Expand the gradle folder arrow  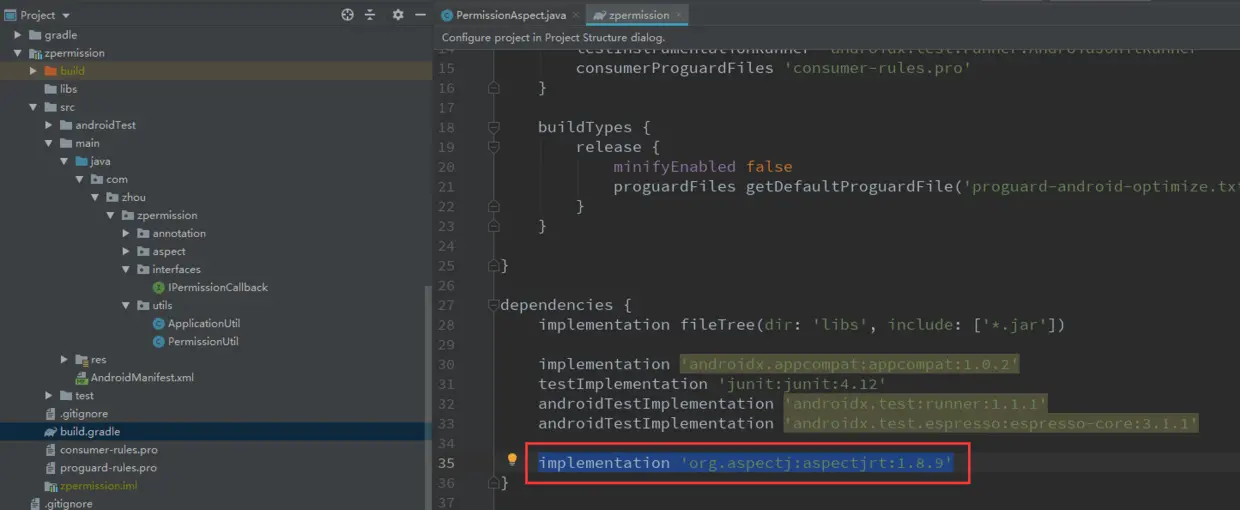tap(18, 35)
